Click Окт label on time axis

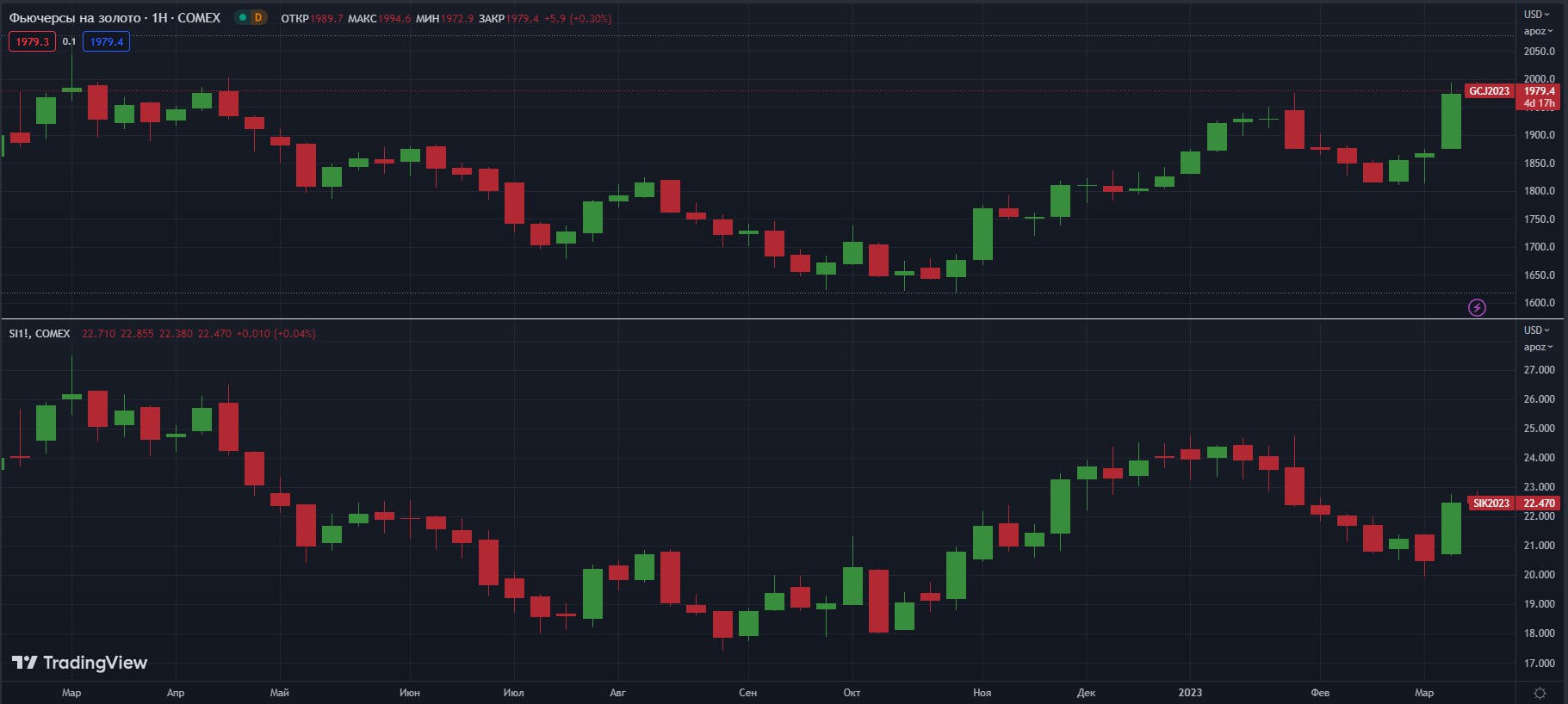click(852, 693)
